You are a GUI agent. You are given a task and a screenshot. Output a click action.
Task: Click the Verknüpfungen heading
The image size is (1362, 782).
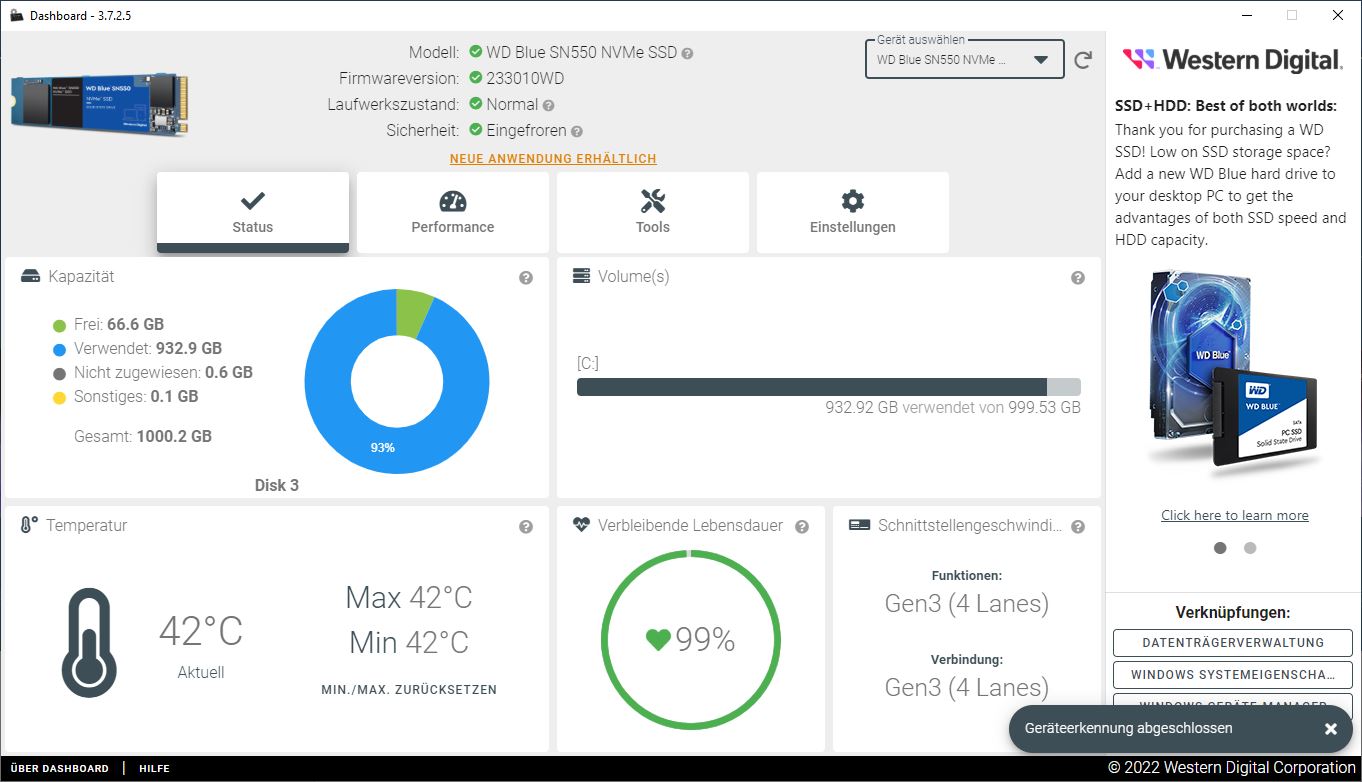coord(1233,612)
